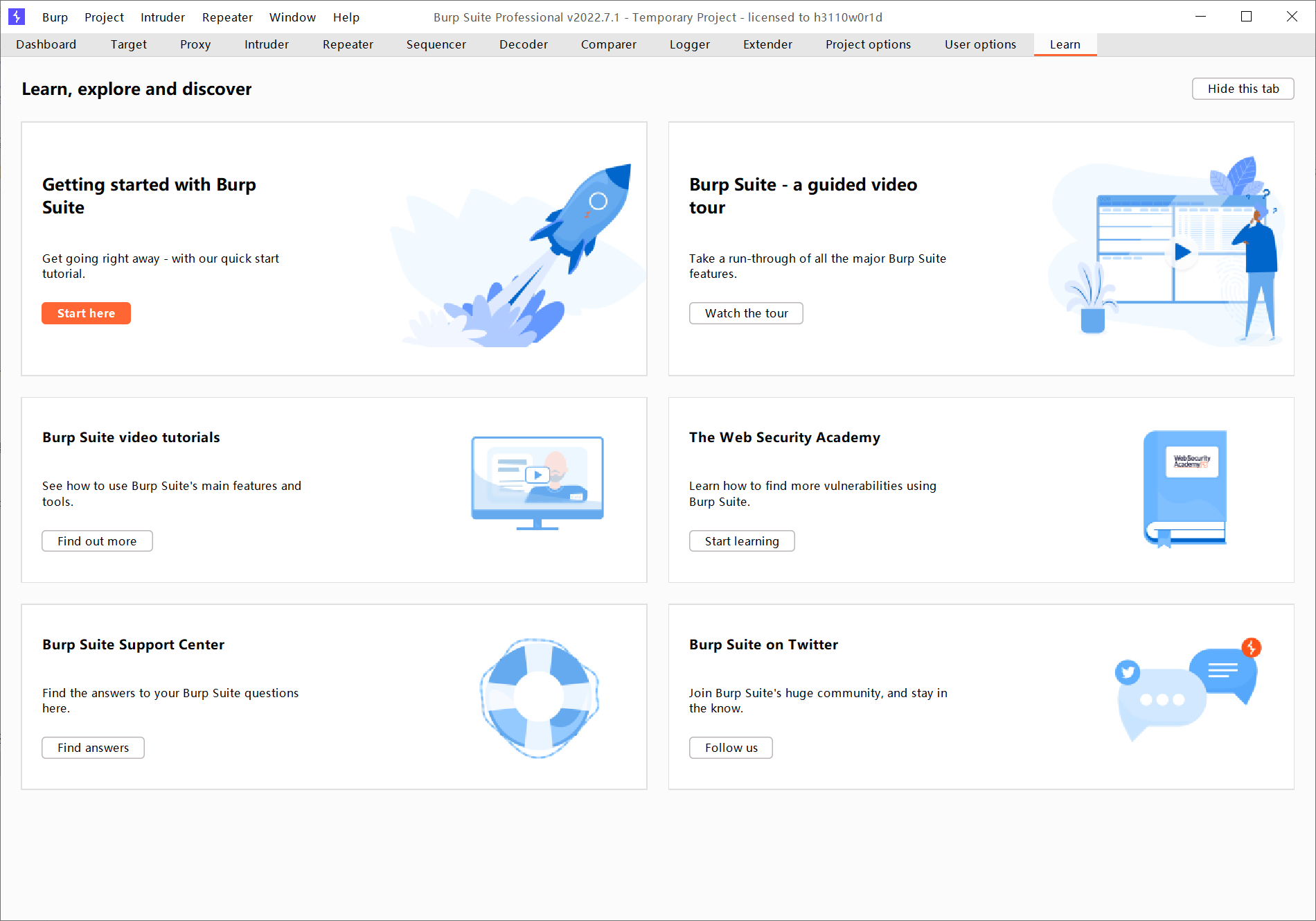Screen dimensions: 1316x921
Task: Click the rocket illustration in Getting started card
Action: 518,255
